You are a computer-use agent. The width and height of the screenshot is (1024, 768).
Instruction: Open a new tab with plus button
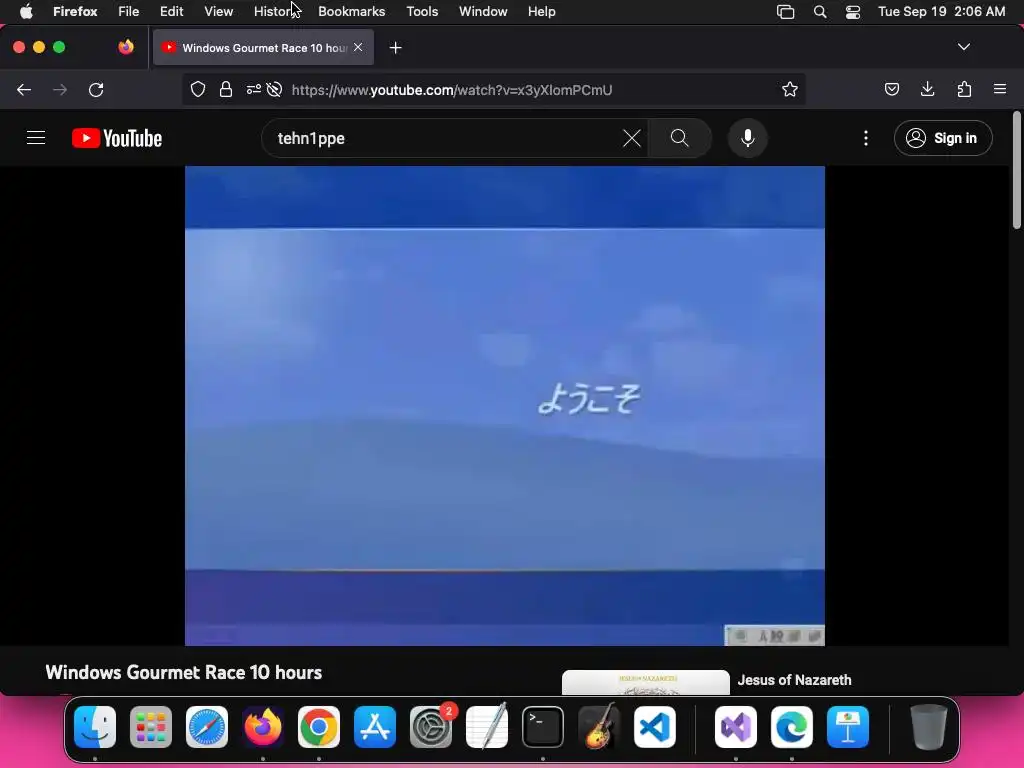coord(395,48)
